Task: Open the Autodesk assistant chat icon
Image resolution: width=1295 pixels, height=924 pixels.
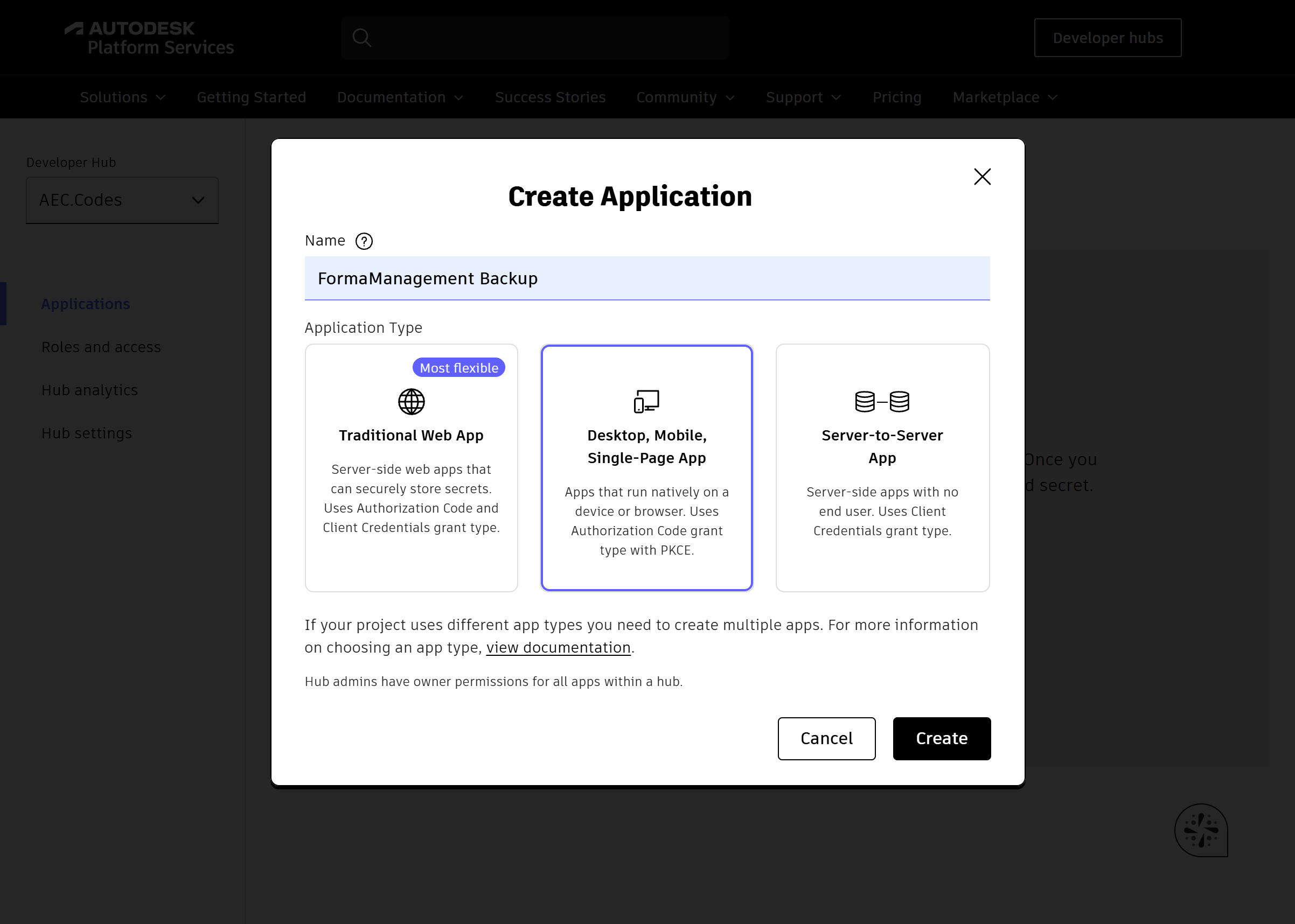Action: tap(1201, 830)
